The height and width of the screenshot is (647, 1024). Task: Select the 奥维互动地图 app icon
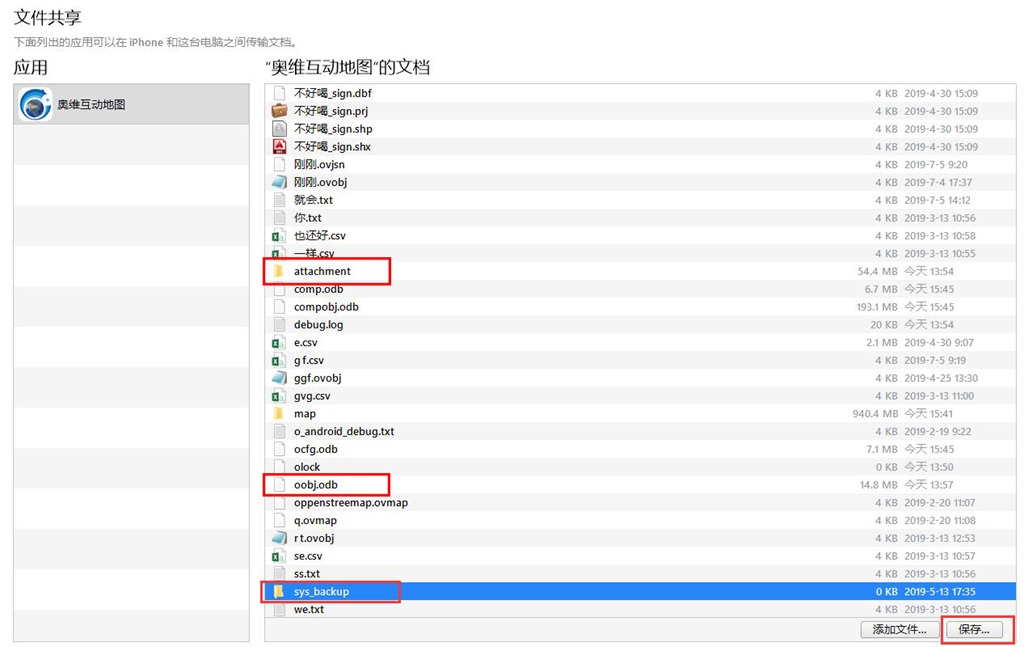point(36,104)
